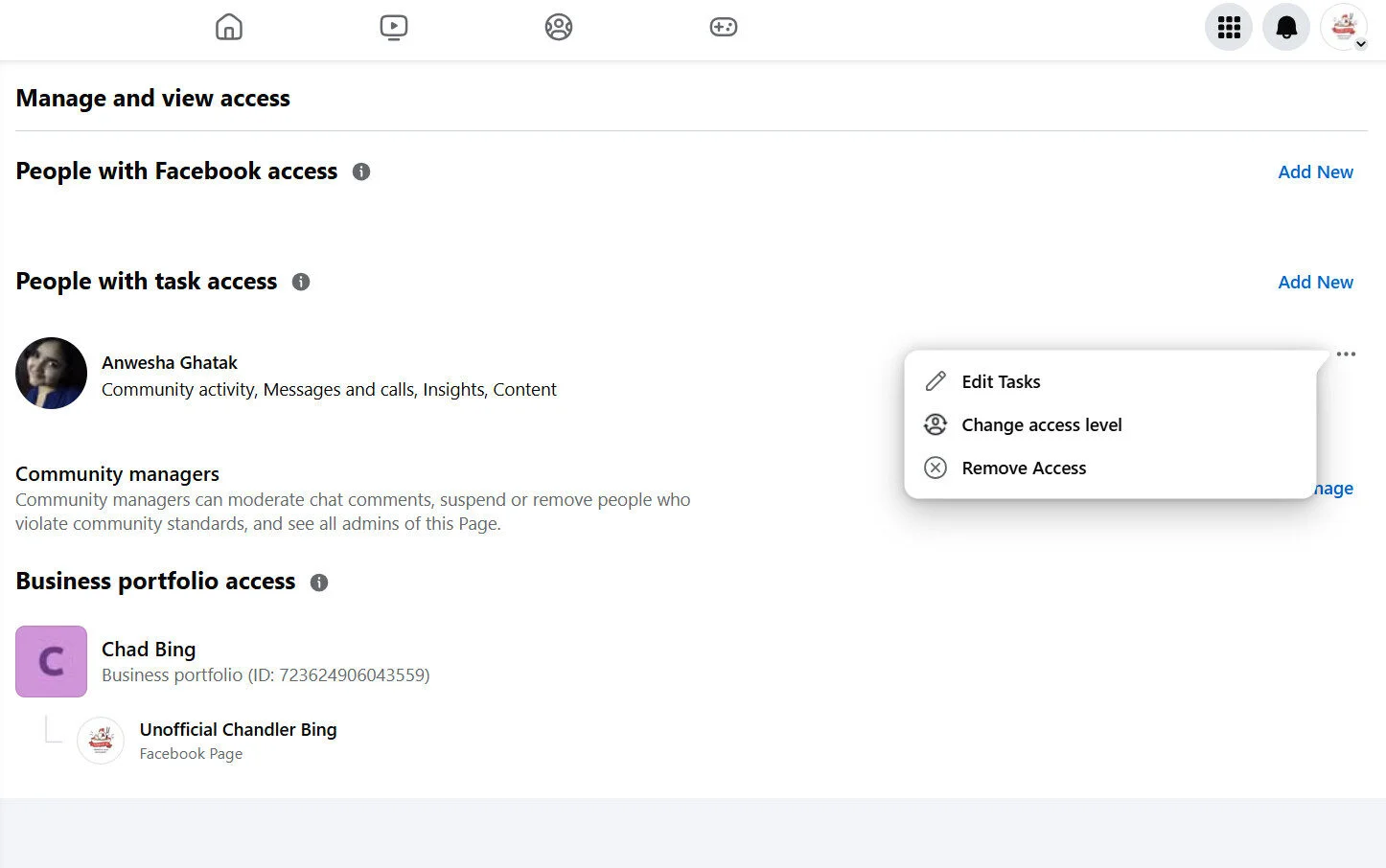
Task: Click Anwesha Ghatak's profile picture
Action: [x=51, y=374]
